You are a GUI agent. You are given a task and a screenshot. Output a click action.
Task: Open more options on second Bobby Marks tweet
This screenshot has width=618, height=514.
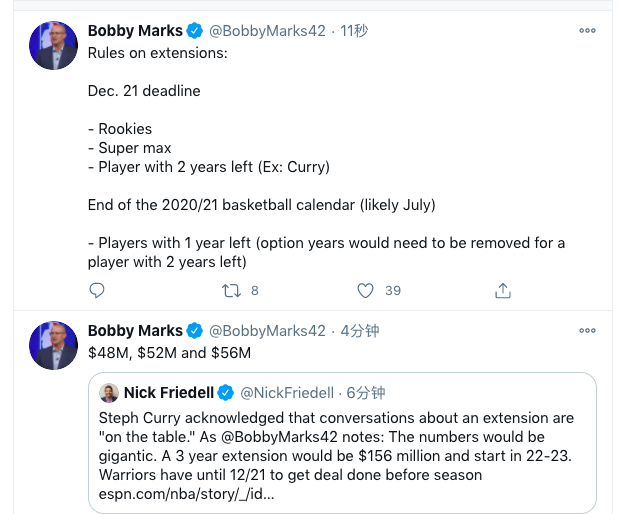click(x=587, y=330)
